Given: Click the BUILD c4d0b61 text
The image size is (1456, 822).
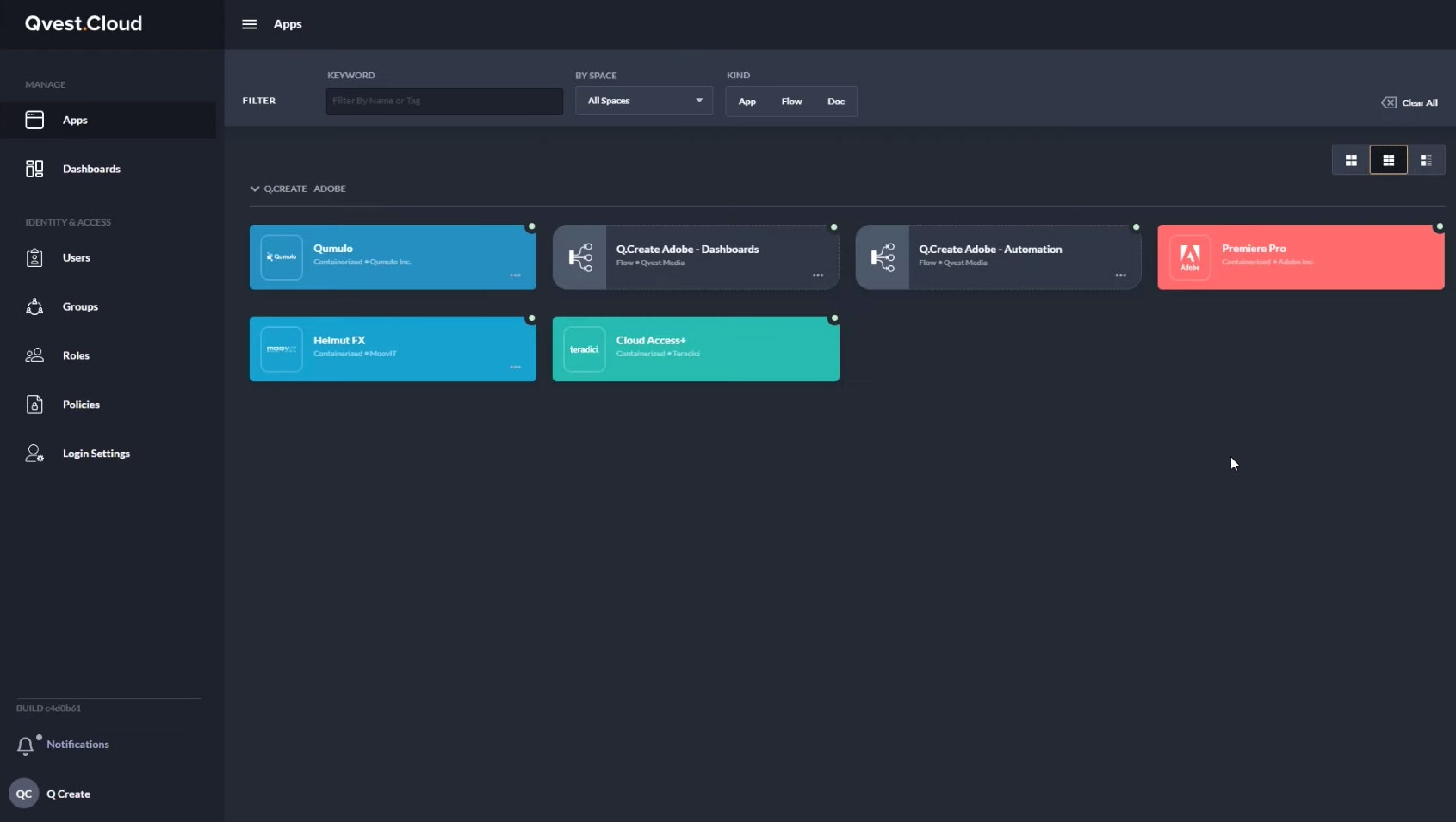Looking at the screenshot, I should coord(48,708).
